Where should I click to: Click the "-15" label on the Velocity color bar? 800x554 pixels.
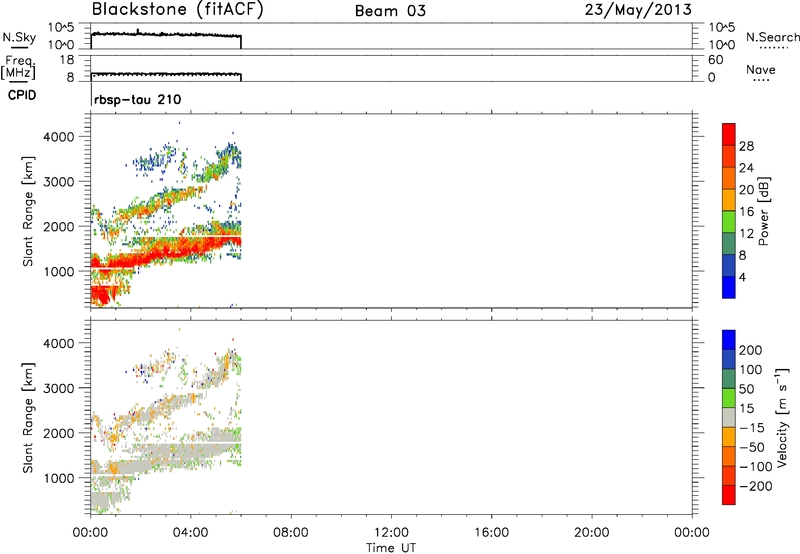[x=752, y=428]
